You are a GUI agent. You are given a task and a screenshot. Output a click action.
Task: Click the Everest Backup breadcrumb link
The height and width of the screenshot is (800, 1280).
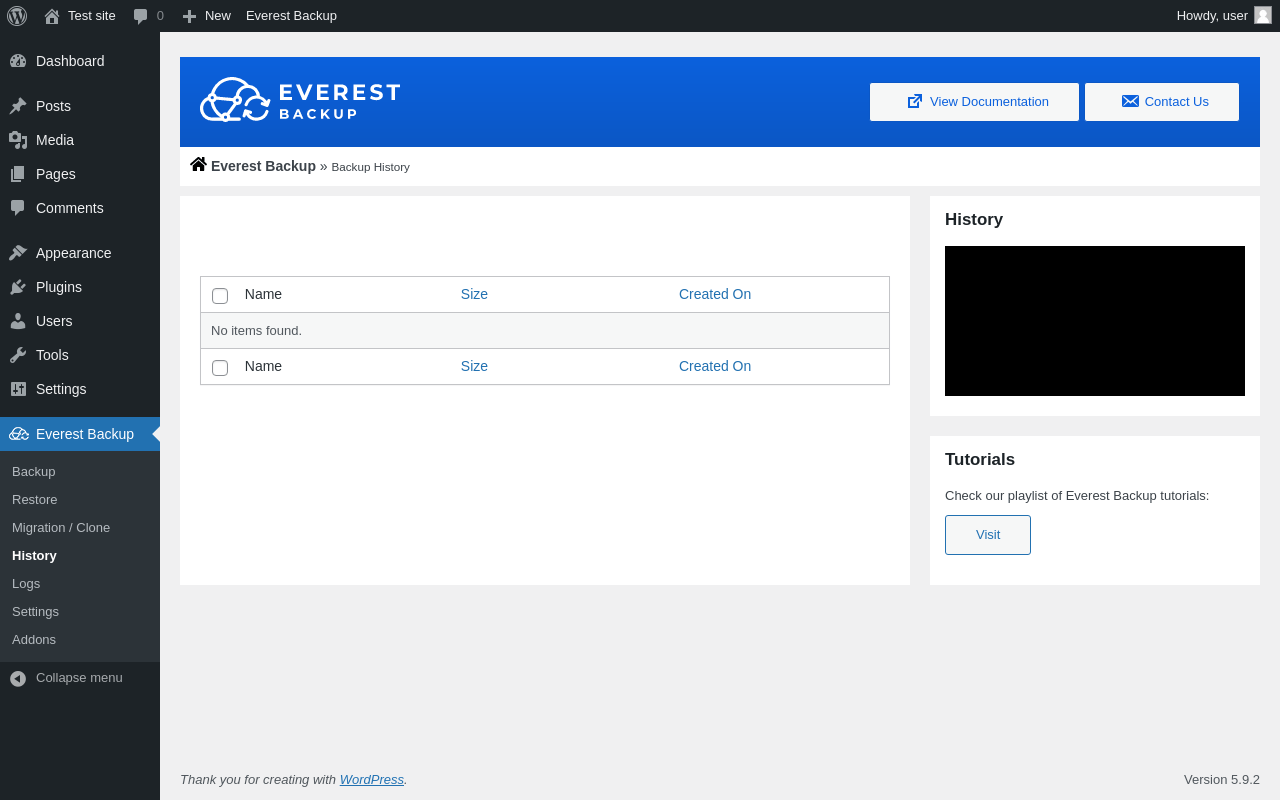tap(263, 166)
